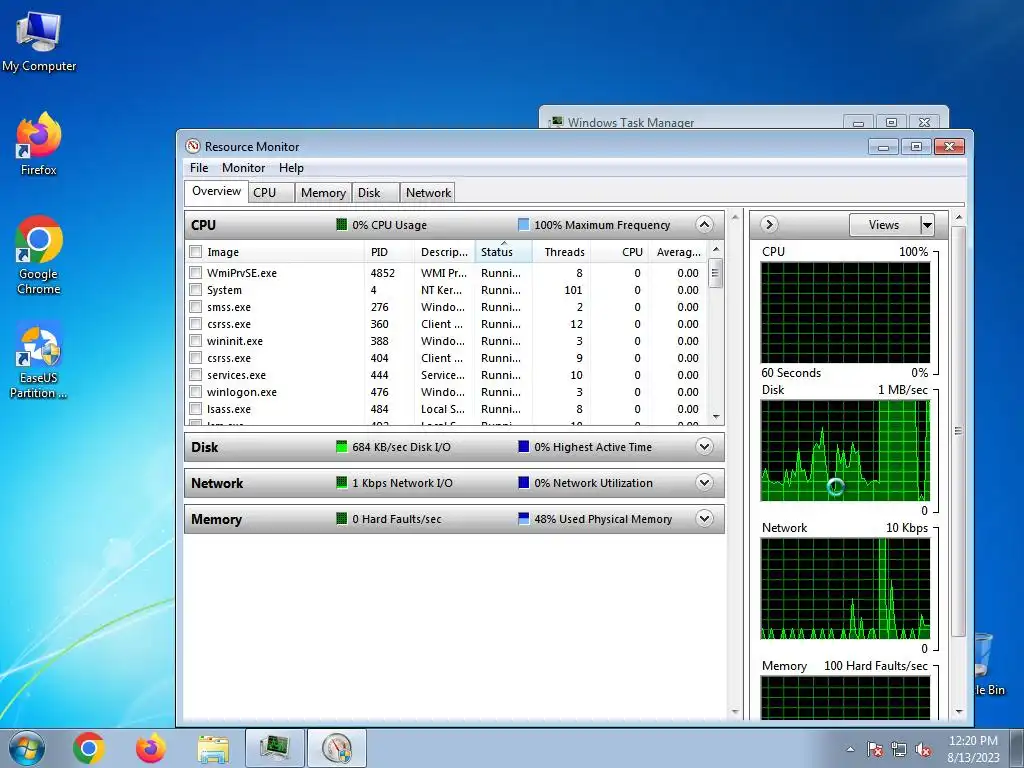
Task: Click Resource Monitor taskbar button
Action: 336,748
